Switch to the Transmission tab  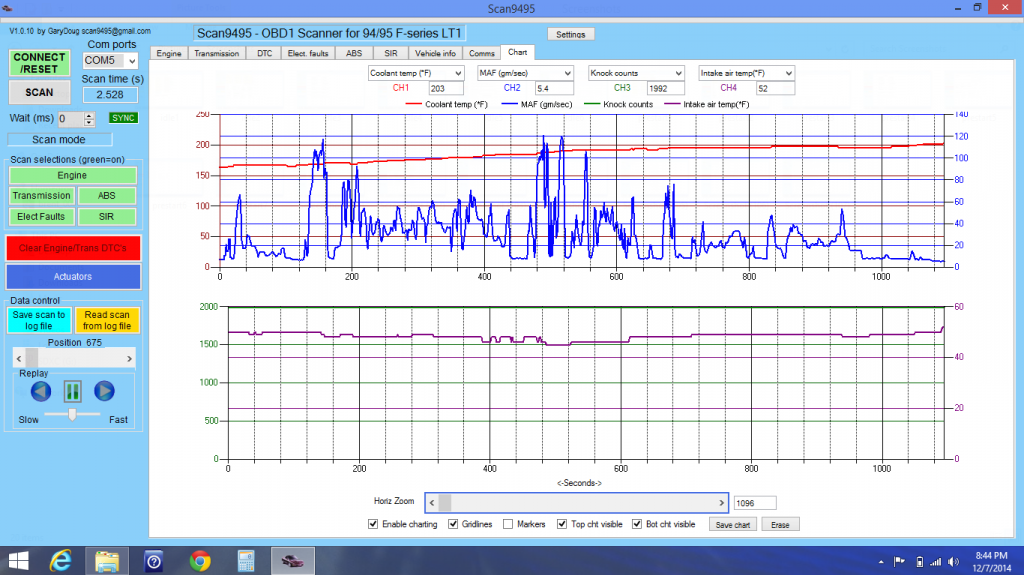tap(217, 54)
